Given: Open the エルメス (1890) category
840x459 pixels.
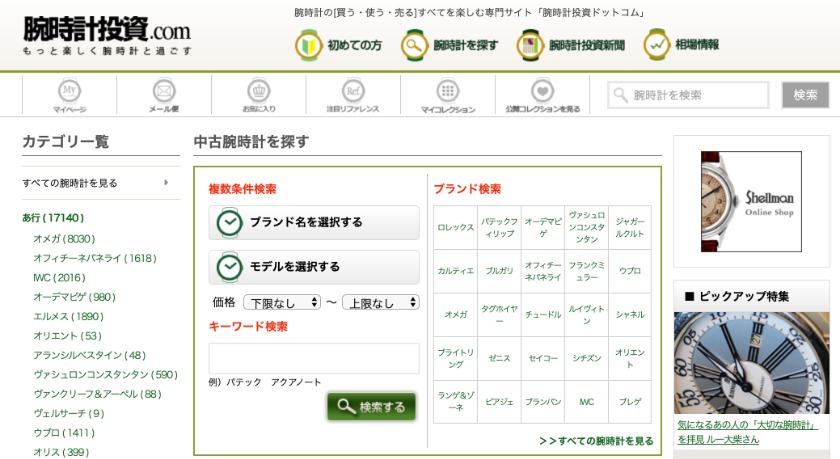Looking at the screenshot, I should [69, 317].
